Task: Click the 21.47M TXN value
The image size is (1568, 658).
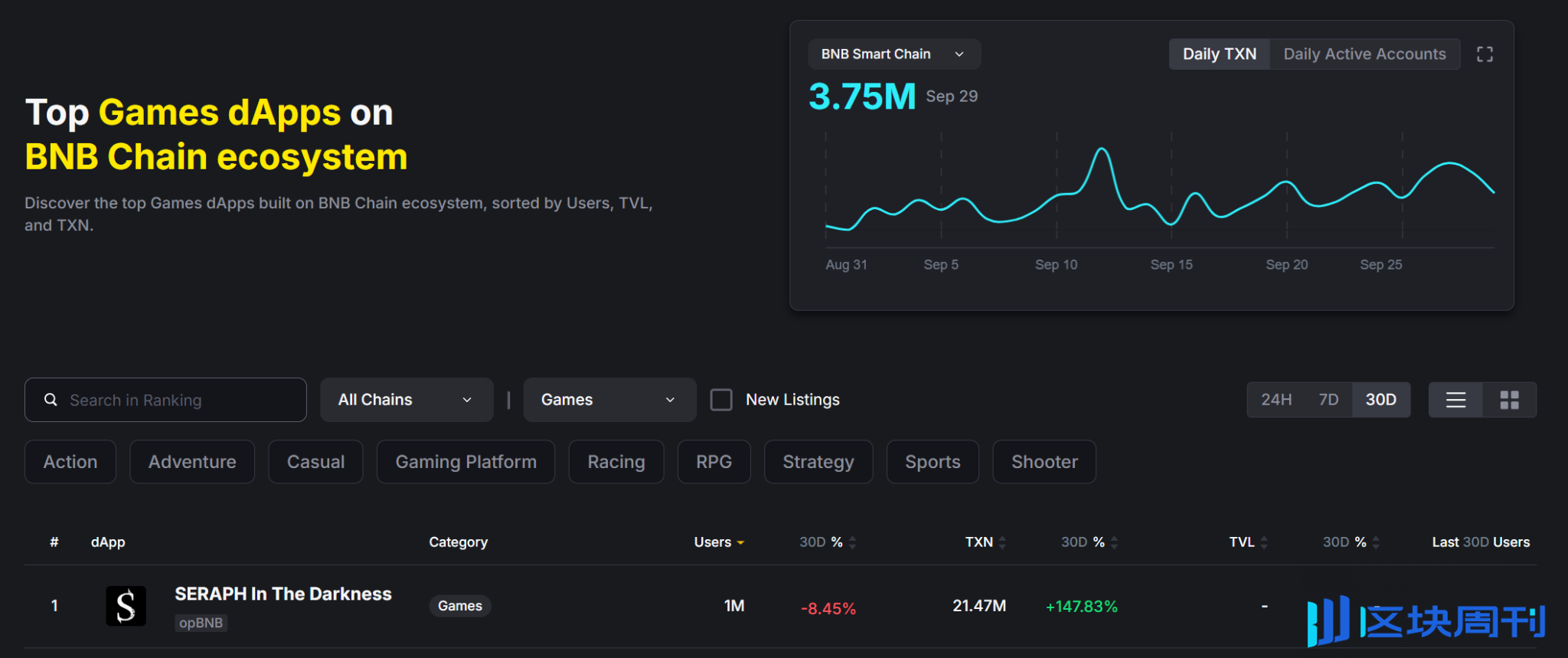Action: pos(979,606)
